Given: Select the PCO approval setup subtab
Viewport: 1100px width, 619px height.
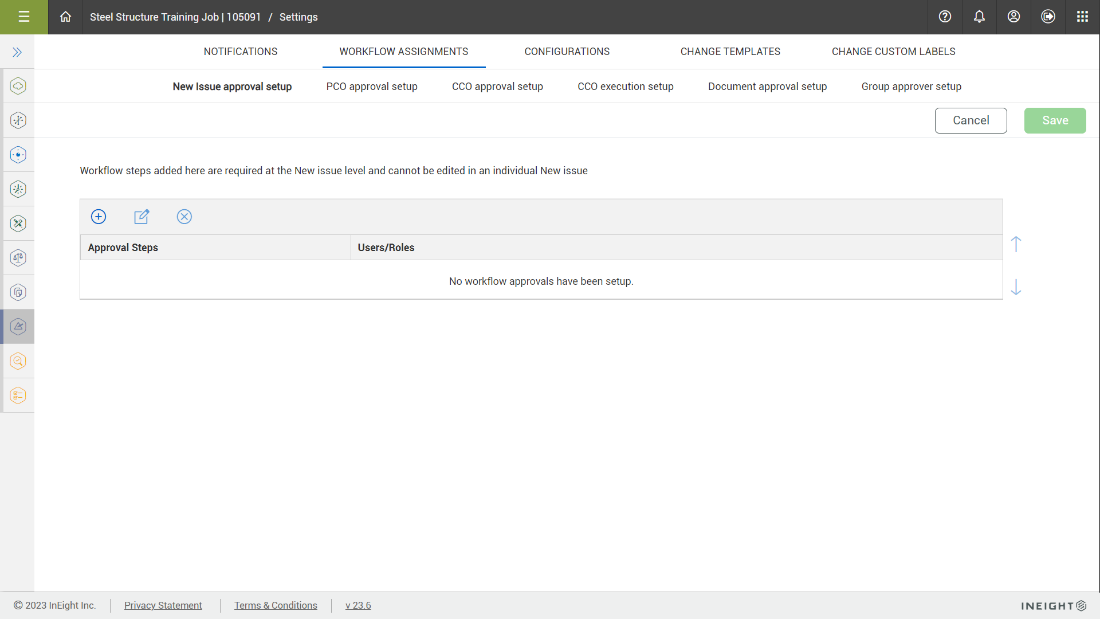Looking at the screenshot, I should pyautogui.click(x=372, y=86).
